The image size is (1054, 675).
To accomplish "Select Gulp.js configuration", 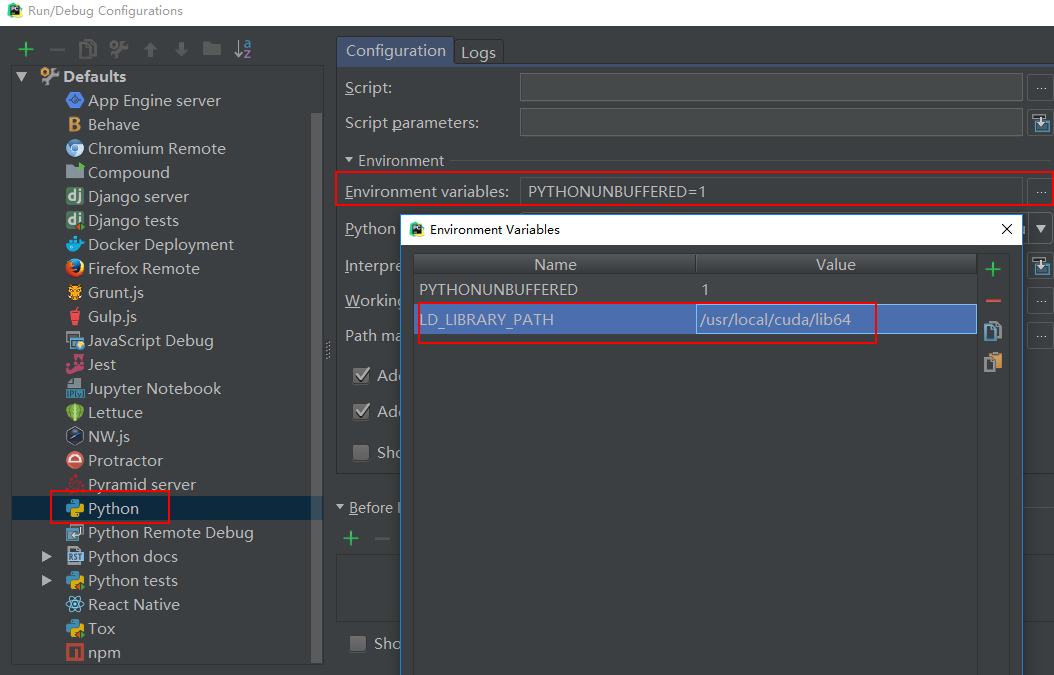I will 112,317.
